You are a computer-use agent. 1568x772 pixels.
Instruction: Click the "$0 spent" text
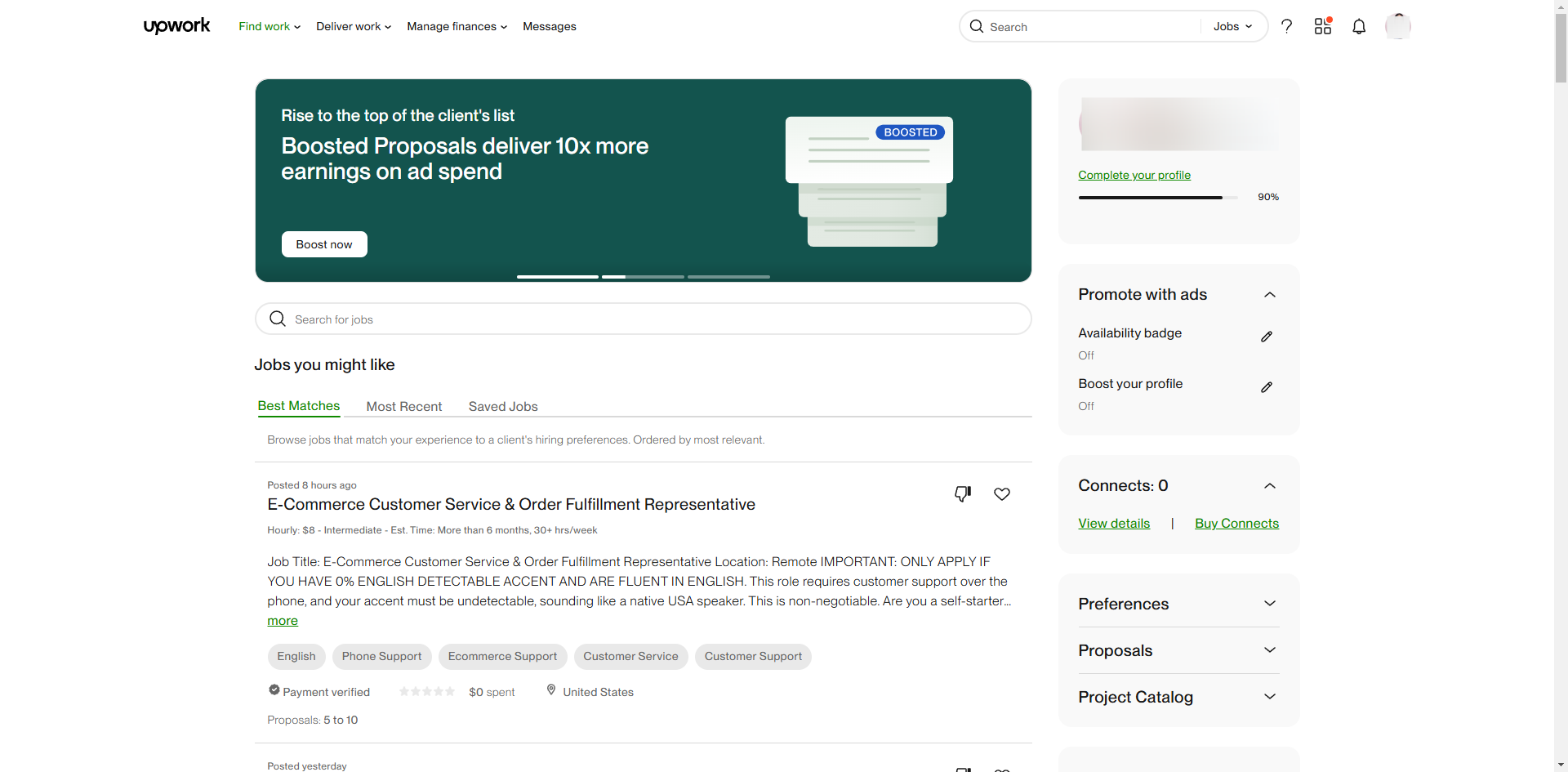[492, 692]
